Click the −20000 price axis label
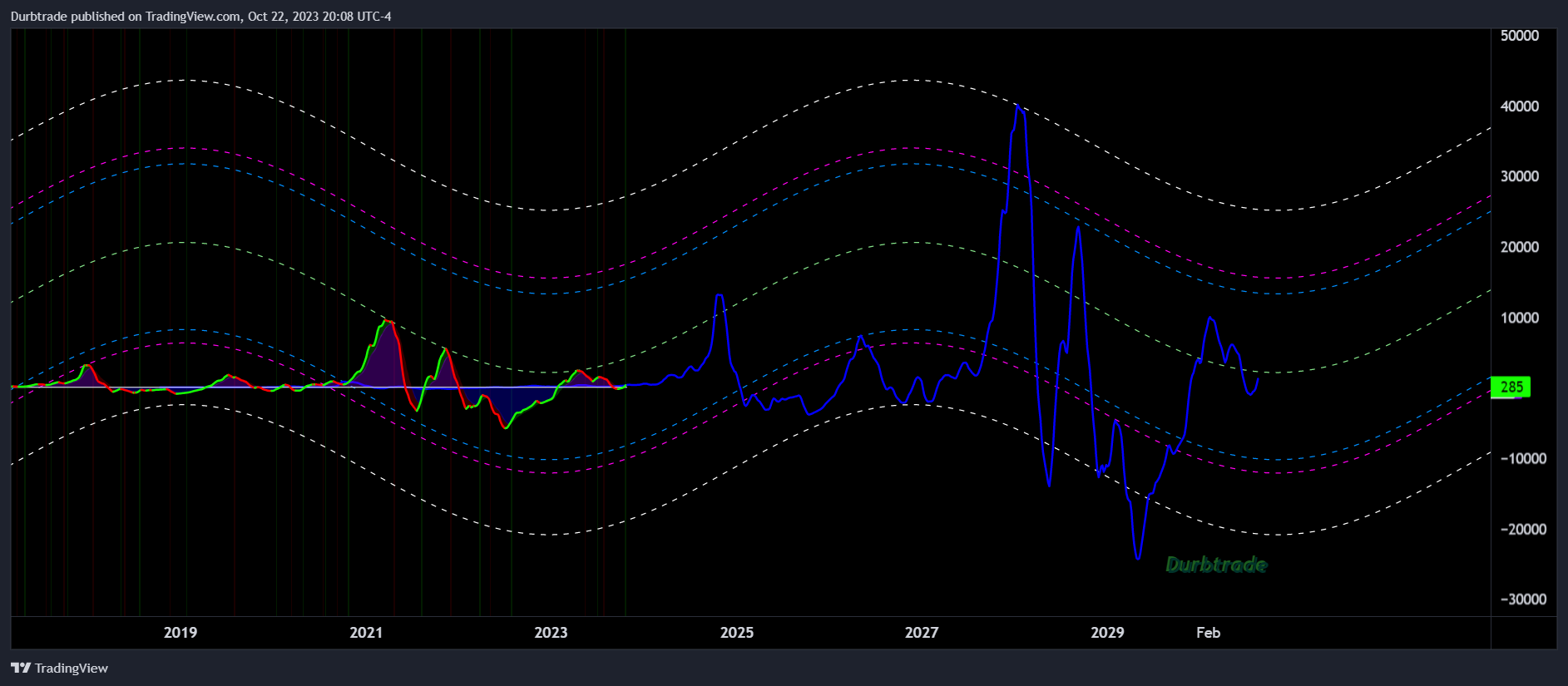The height and width of the screenshot is (686, 1568). (x=1523, y=529)
